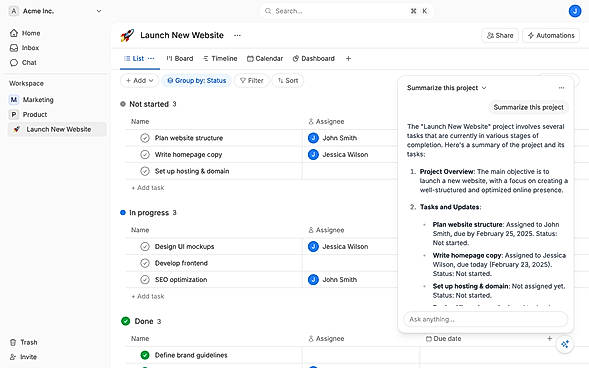Open the Sort options
The width and height of the screenshot is (589, 368).
tap(288, 80)
